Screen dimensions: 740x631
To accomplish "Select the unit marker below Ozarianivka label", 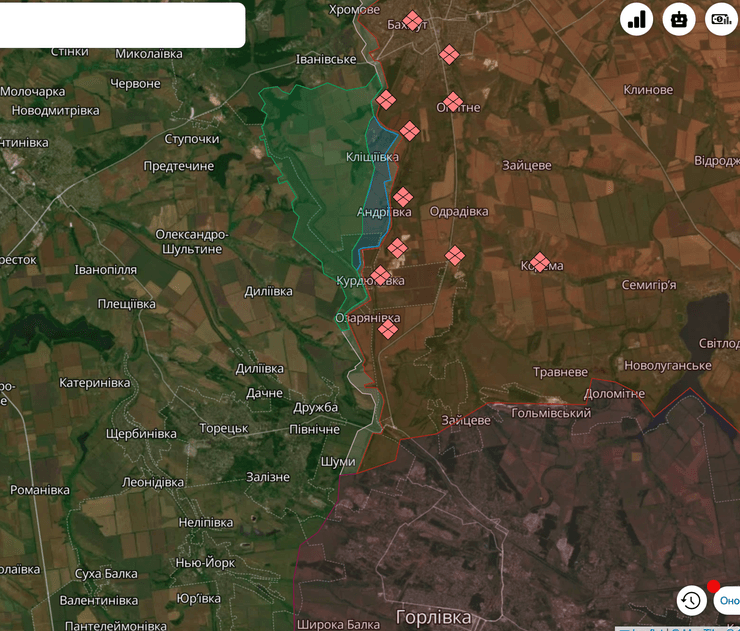I will coord(388,328).
